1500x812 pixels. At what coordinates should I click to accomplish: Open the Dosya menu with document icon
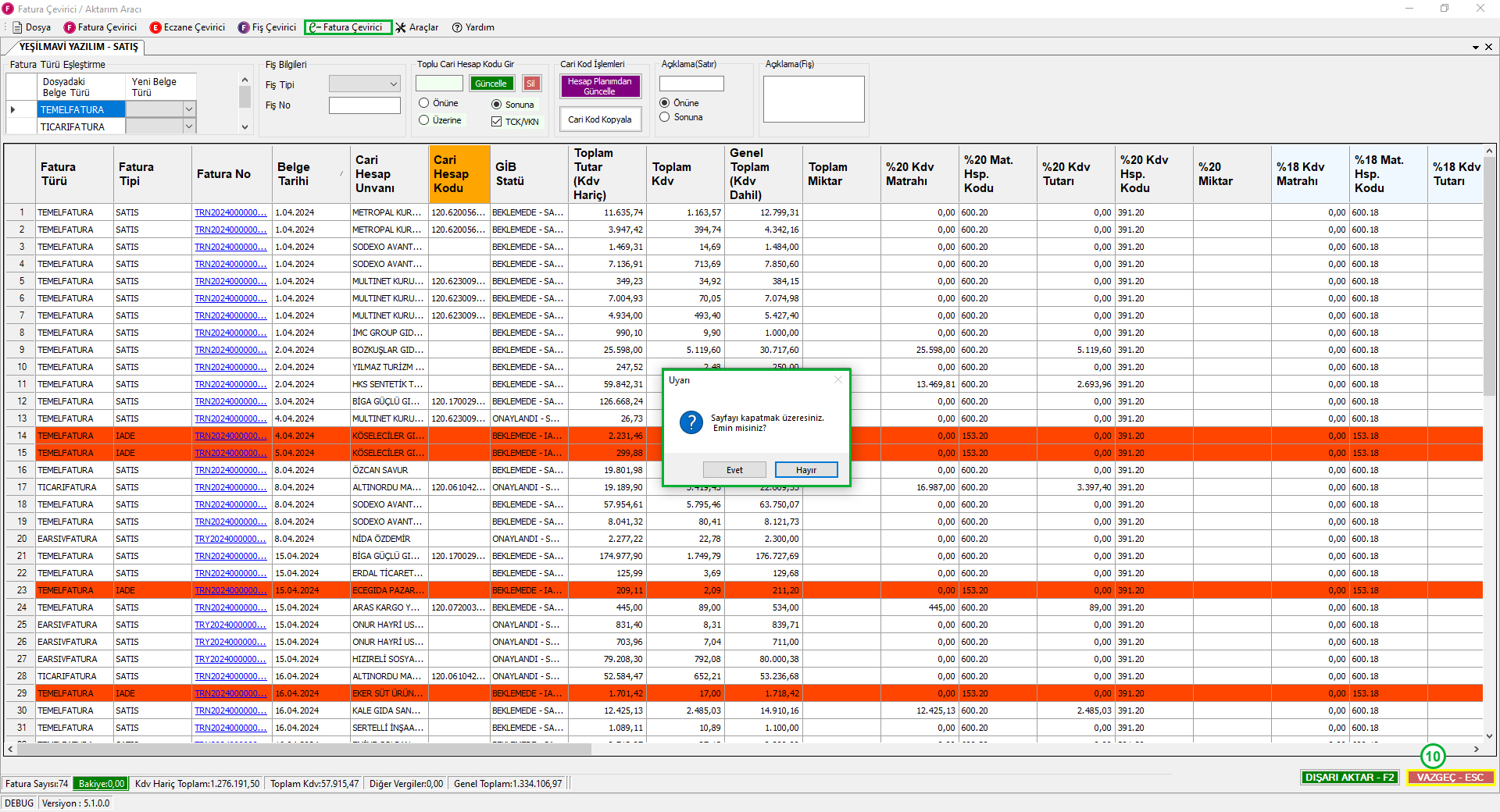31,27
